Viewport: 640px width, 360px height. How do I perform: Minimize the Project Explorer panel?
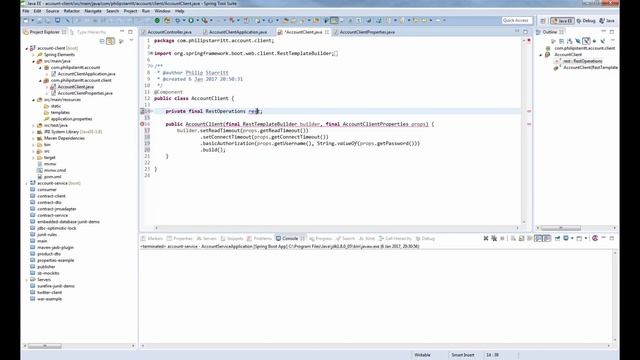tap(122, 31)
